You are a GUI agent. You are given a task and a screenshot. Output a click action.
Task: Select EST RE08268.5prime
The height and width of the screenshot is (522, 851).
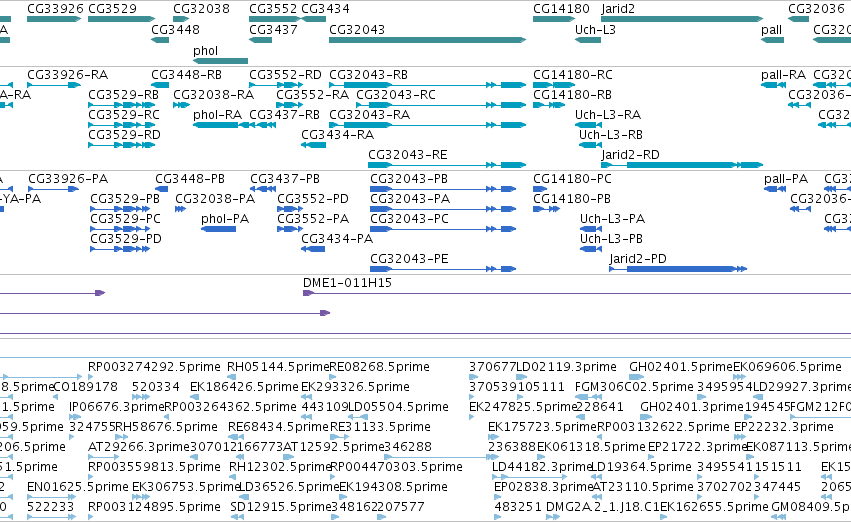(379, 367)
